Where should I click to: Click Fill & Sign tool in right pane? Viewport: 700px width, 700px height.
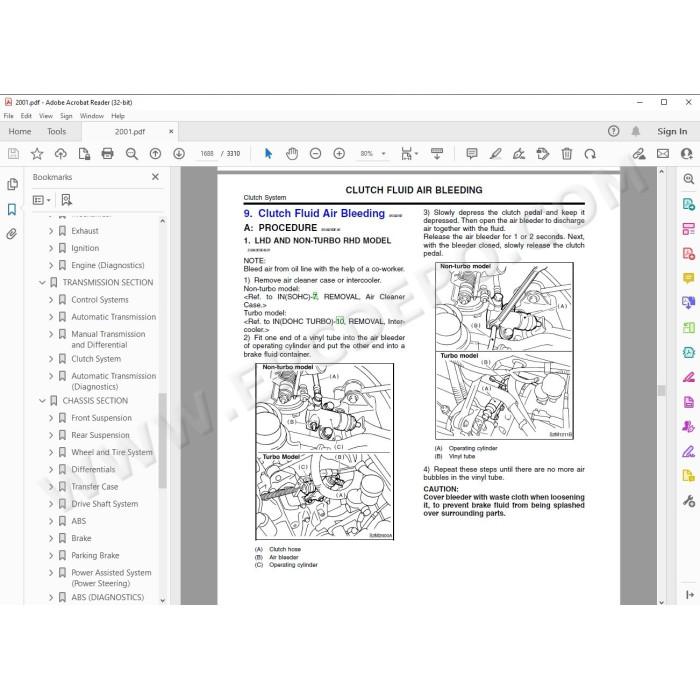tap(688, 452)
